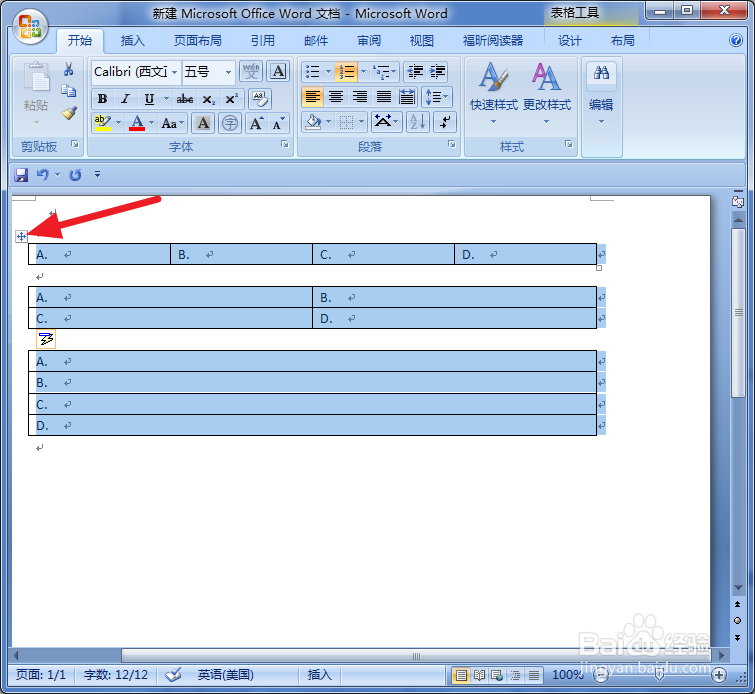This screenshot has height=694, width=755.
Task: Click the Character Shading icon
Action: pyautogui.click(x=203, y=123)
